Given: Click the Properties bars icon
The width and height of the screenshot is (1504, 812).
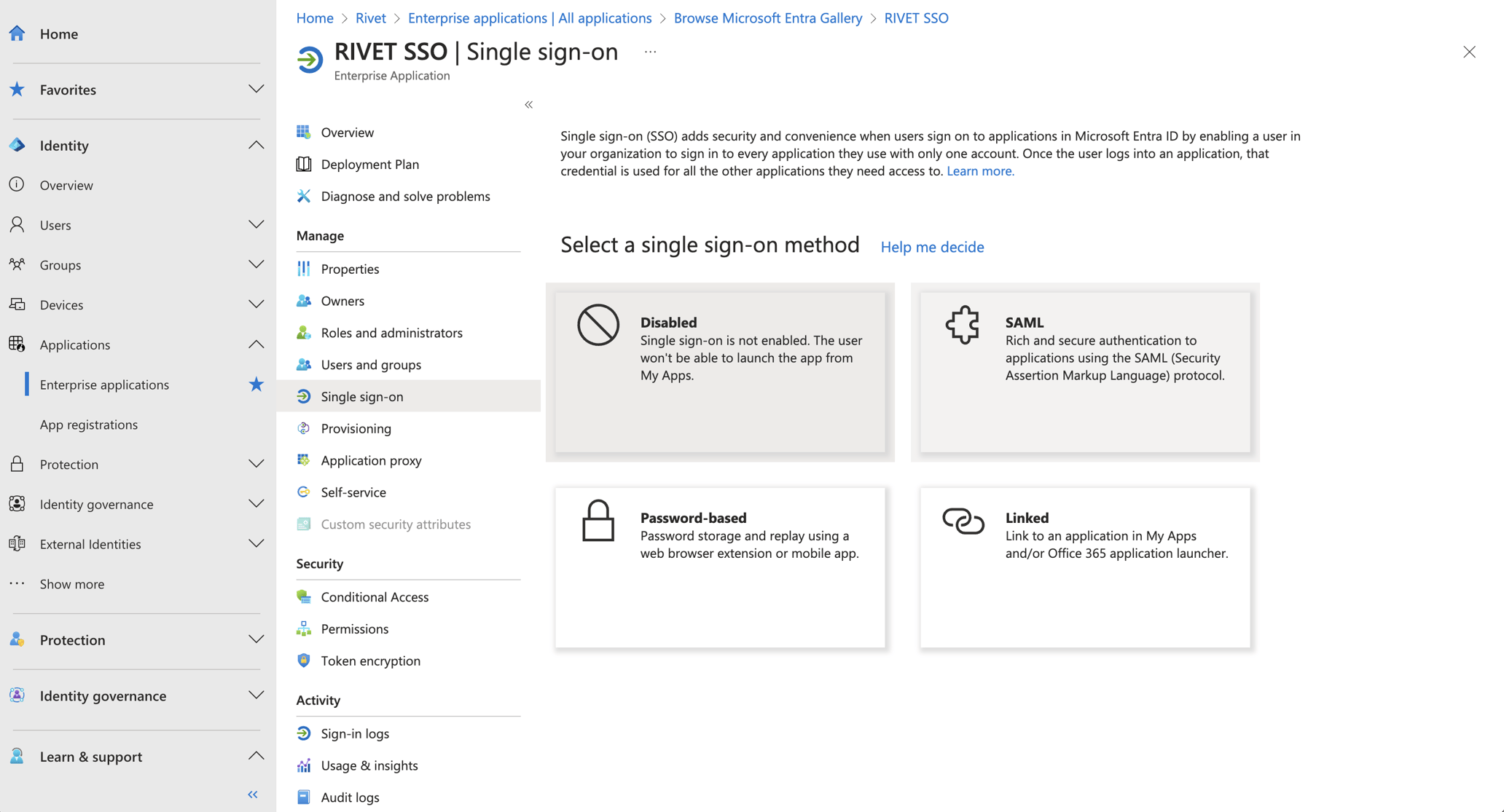Looking at the screenshot, I should 304,269.
